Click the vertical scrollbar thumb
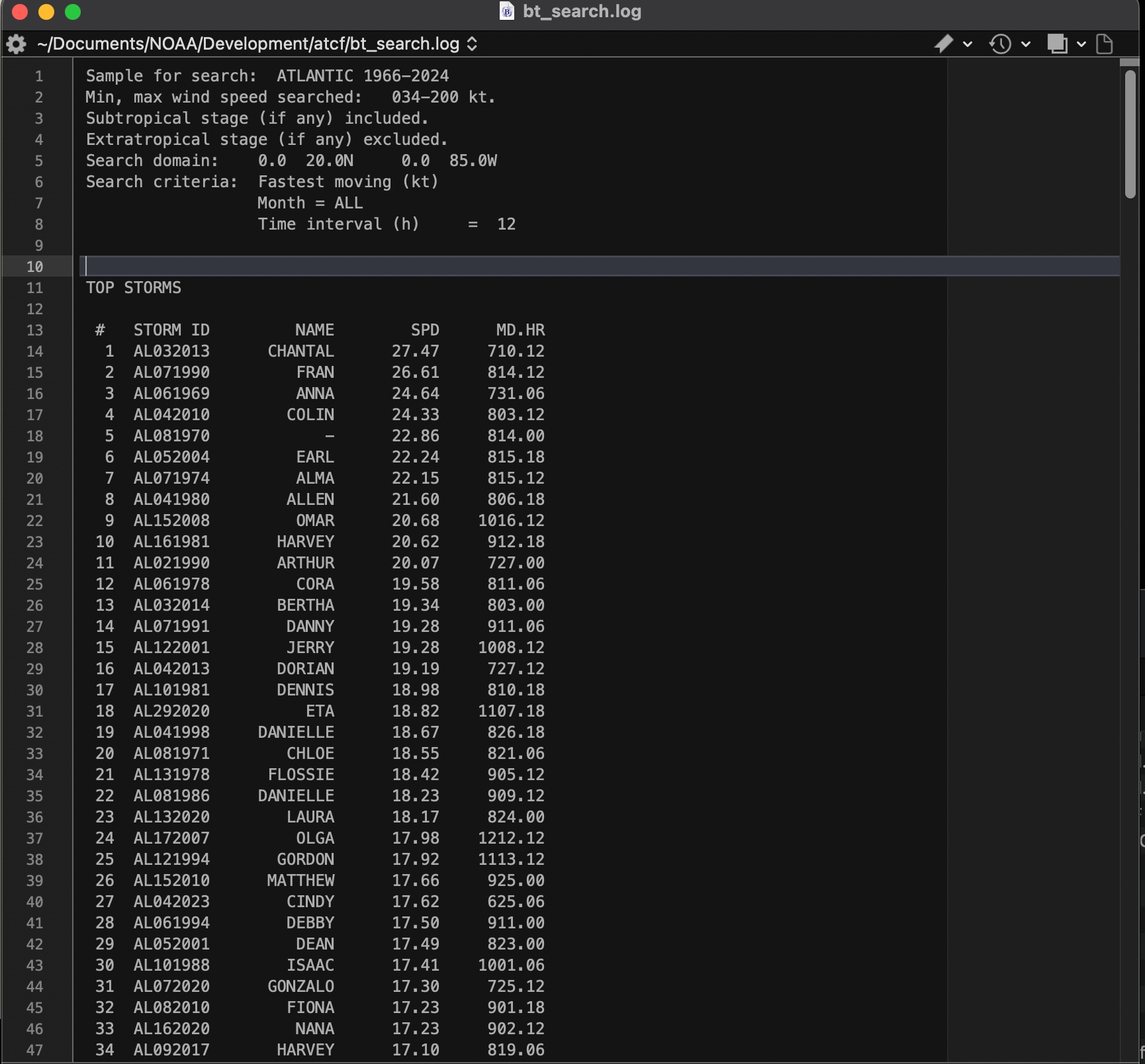The height and width of the screenshot is (1064, 1145). [x=1130, y=132]
